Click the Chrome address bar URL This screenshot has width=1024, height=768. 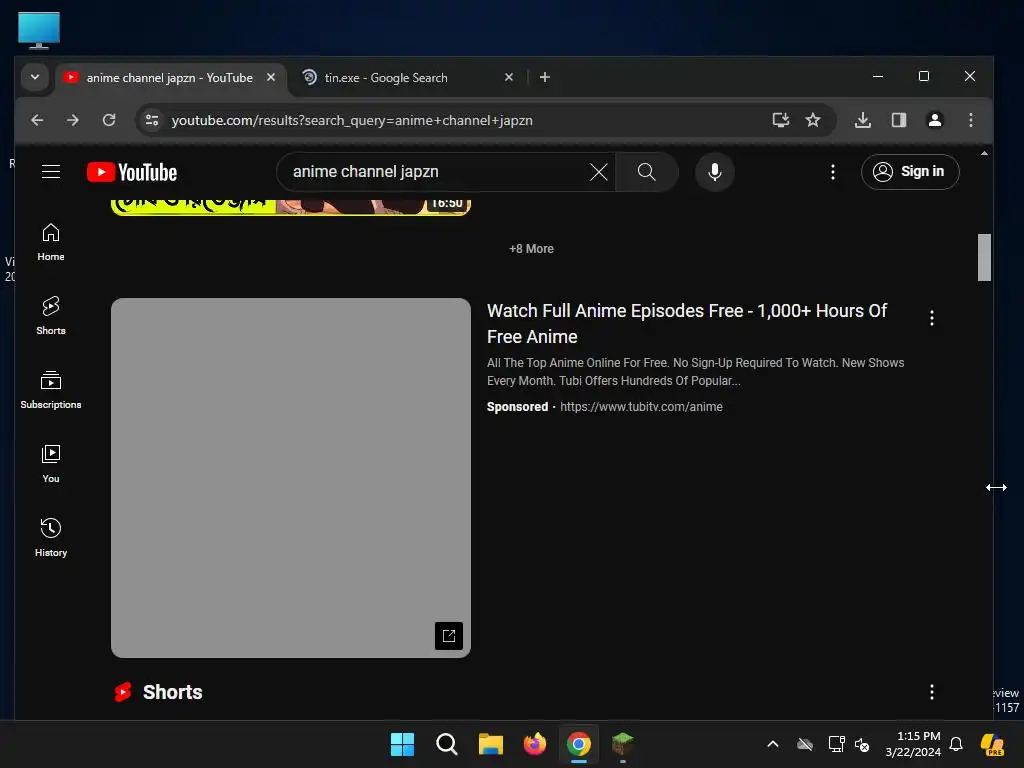click(352, 120)
